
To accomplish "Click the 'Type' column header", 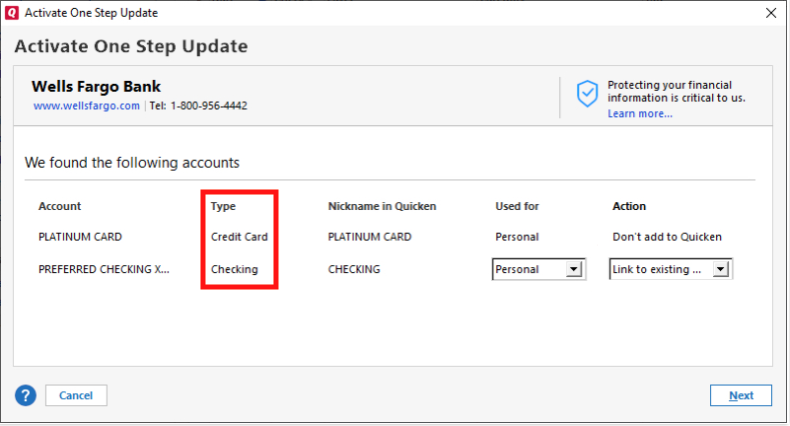I will pyautogui.click(x=223, y=206).
